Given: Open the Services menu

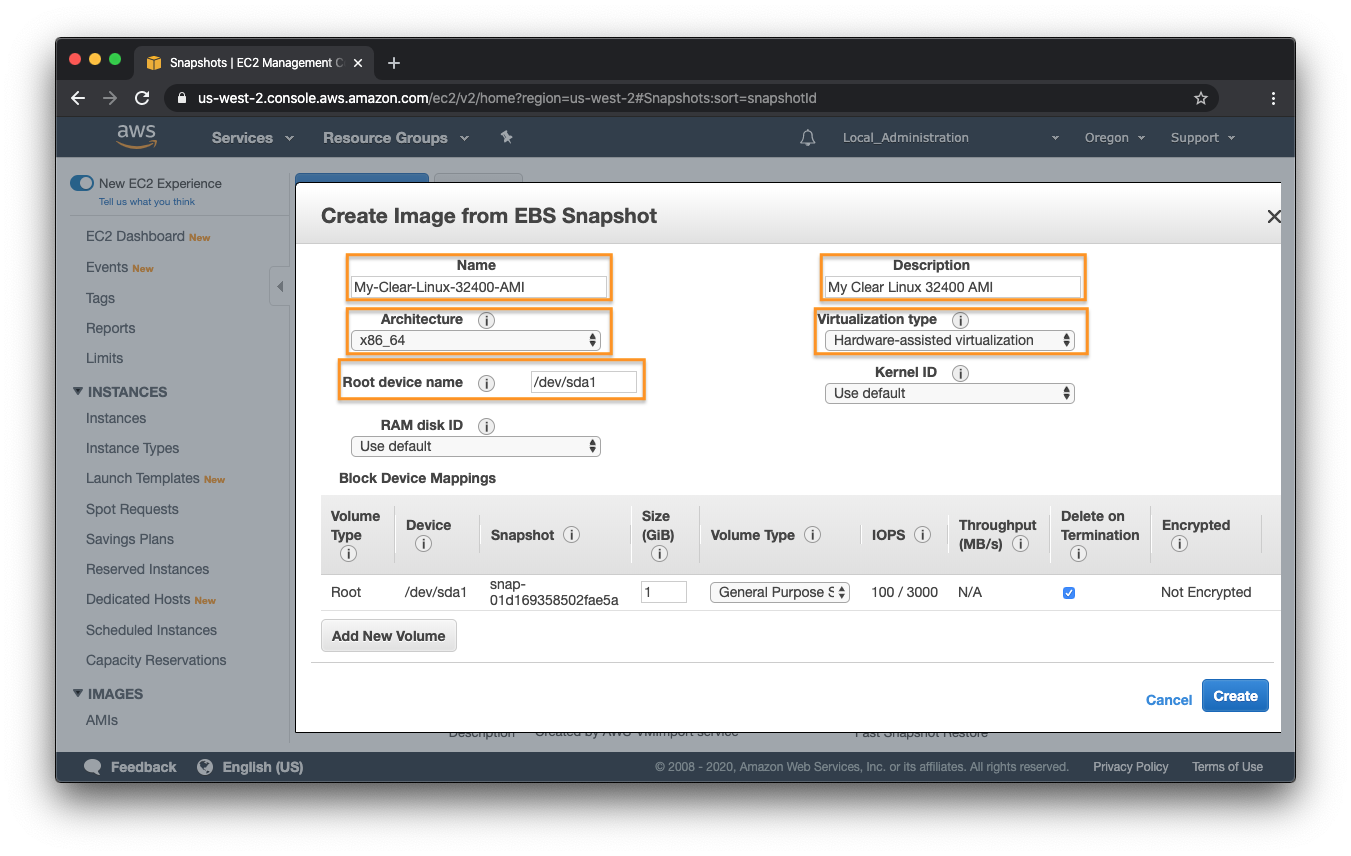Looking at the screenshot, I should (253, 138).
